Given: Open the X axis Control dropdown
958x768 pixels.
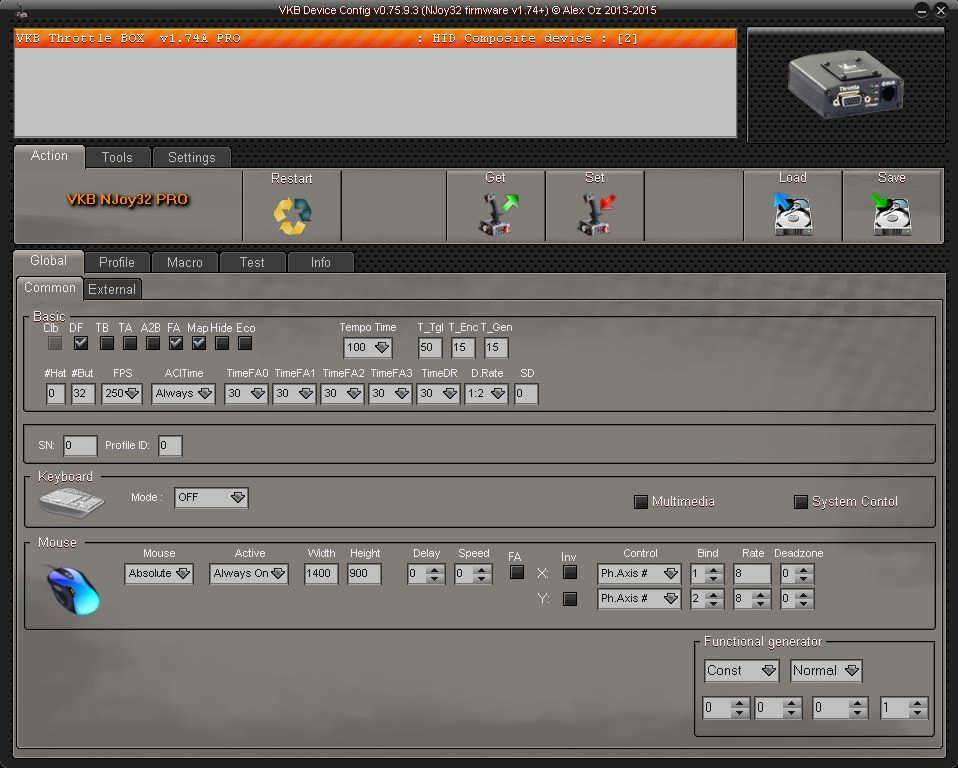Looking at the screenshot, I should (x=639, y=574).
